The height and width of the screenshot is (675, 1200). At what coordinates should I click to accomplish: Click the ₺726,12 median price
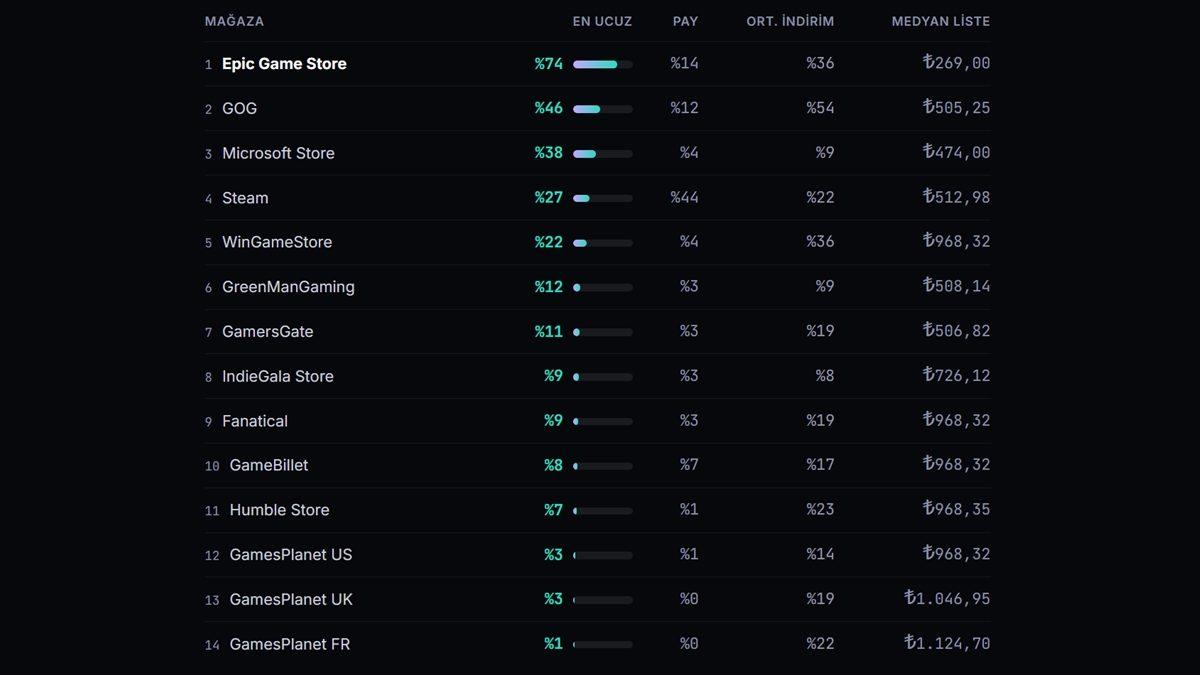click(x=957, y=376)
